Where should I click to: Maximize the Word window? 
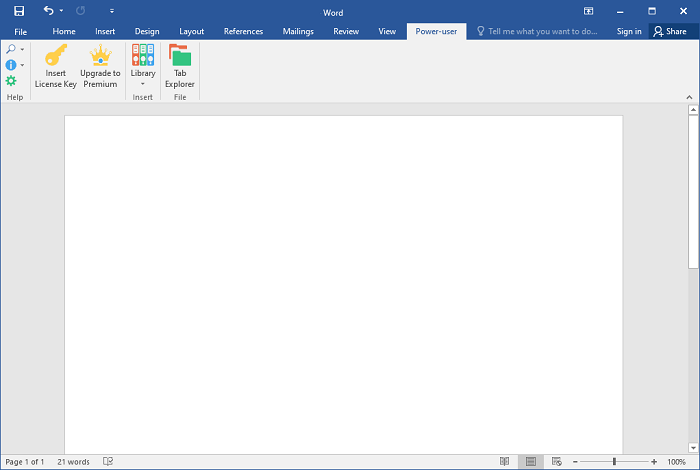pyautogui.click(x=652, y=11)
